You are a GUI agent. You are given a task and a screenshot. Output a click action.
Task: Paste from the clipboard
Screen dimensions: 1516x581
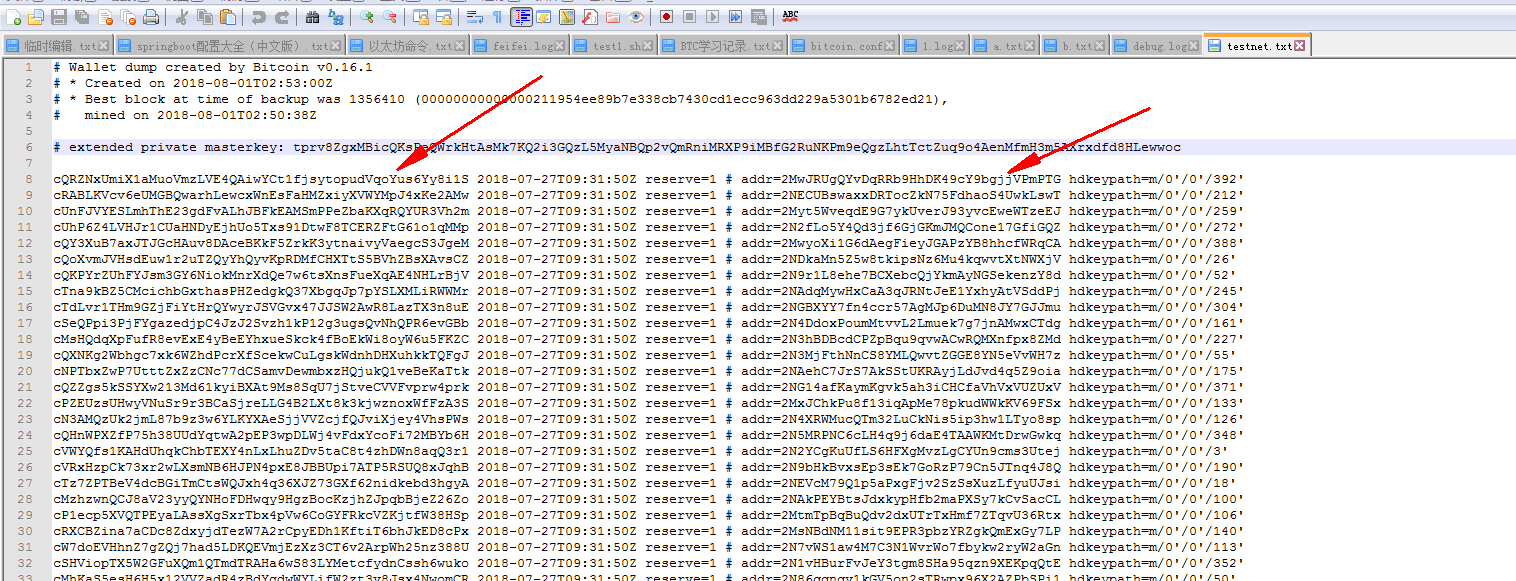tap(228, 17)
